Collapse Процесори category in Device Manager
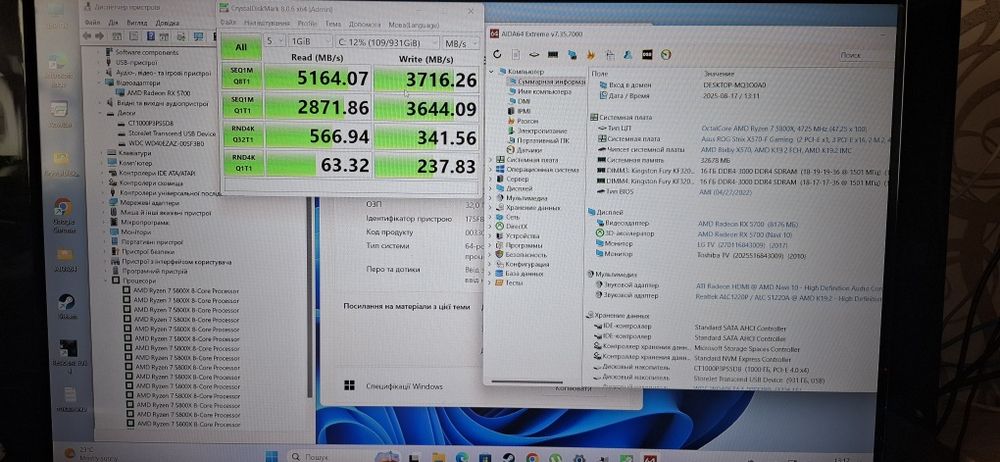Image resolution: width=1000 pixels, height=462 pixels. click(107, 281)
